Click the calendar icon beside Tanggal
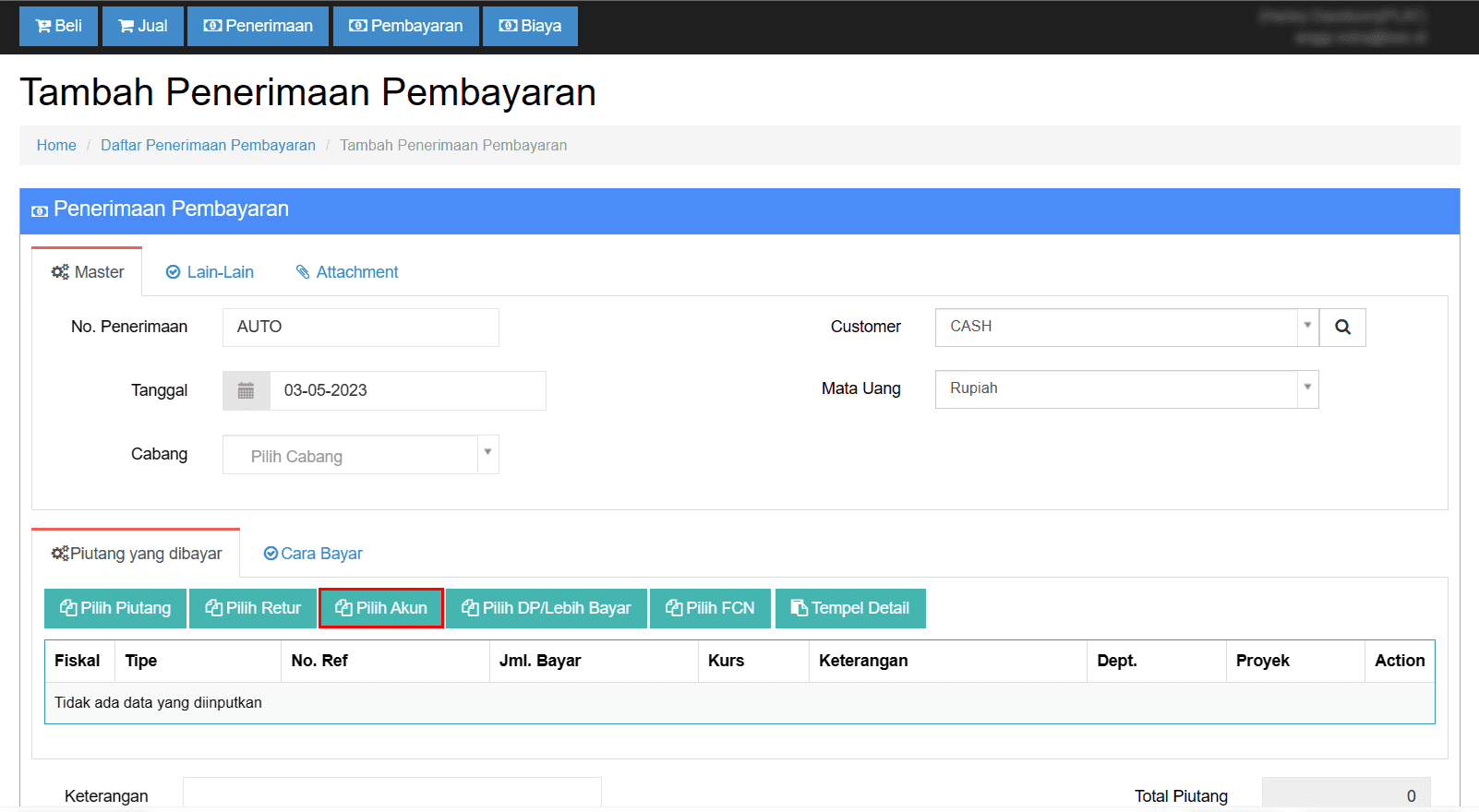 (246, 390)
